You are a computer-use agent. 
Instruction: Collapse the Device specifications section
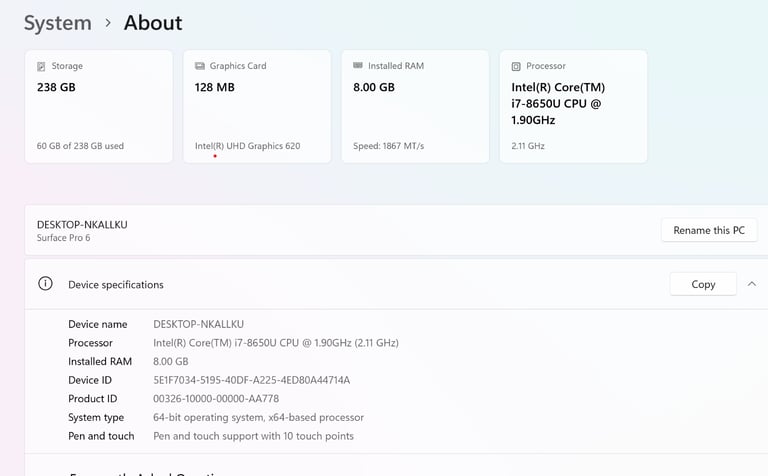[x=752, y=284]
